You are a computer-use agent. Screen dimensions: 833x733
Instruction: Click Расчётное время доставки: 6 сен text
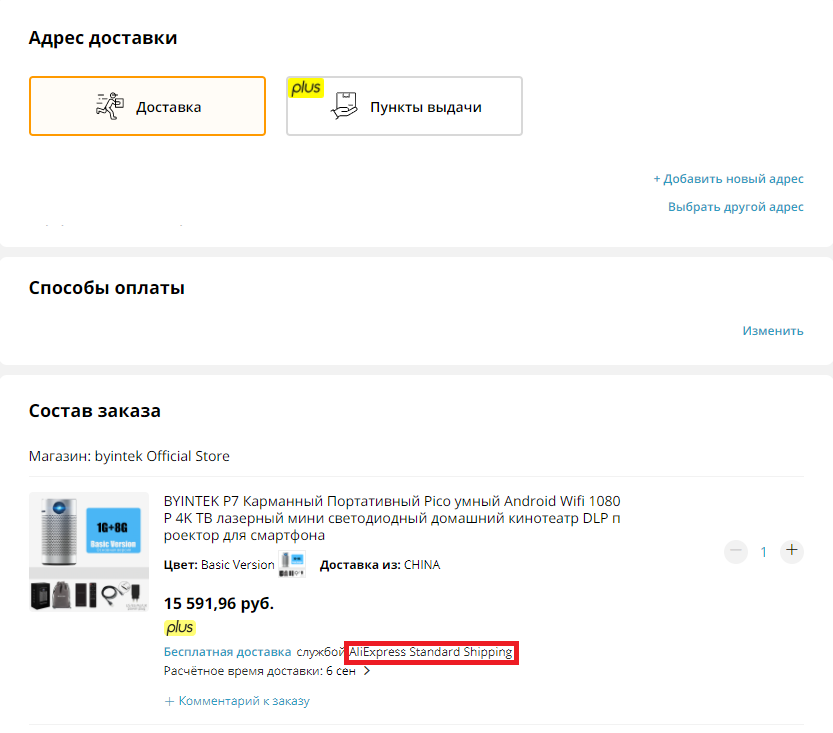(259, 671)
